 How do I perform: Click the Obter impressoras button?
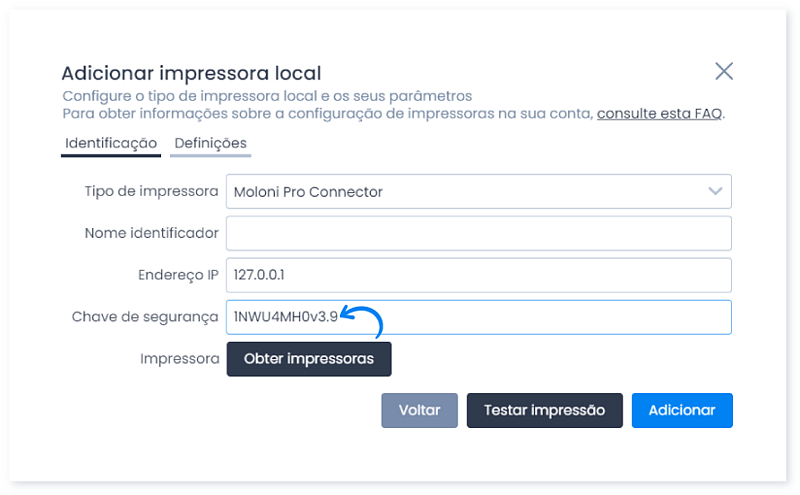click(309, 359)
